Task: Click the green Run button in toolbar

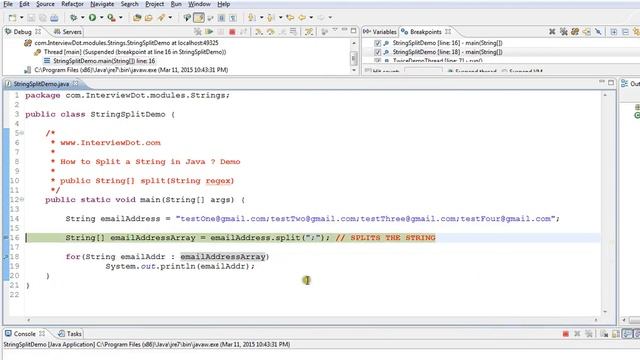Action: (x=93, y=18)
